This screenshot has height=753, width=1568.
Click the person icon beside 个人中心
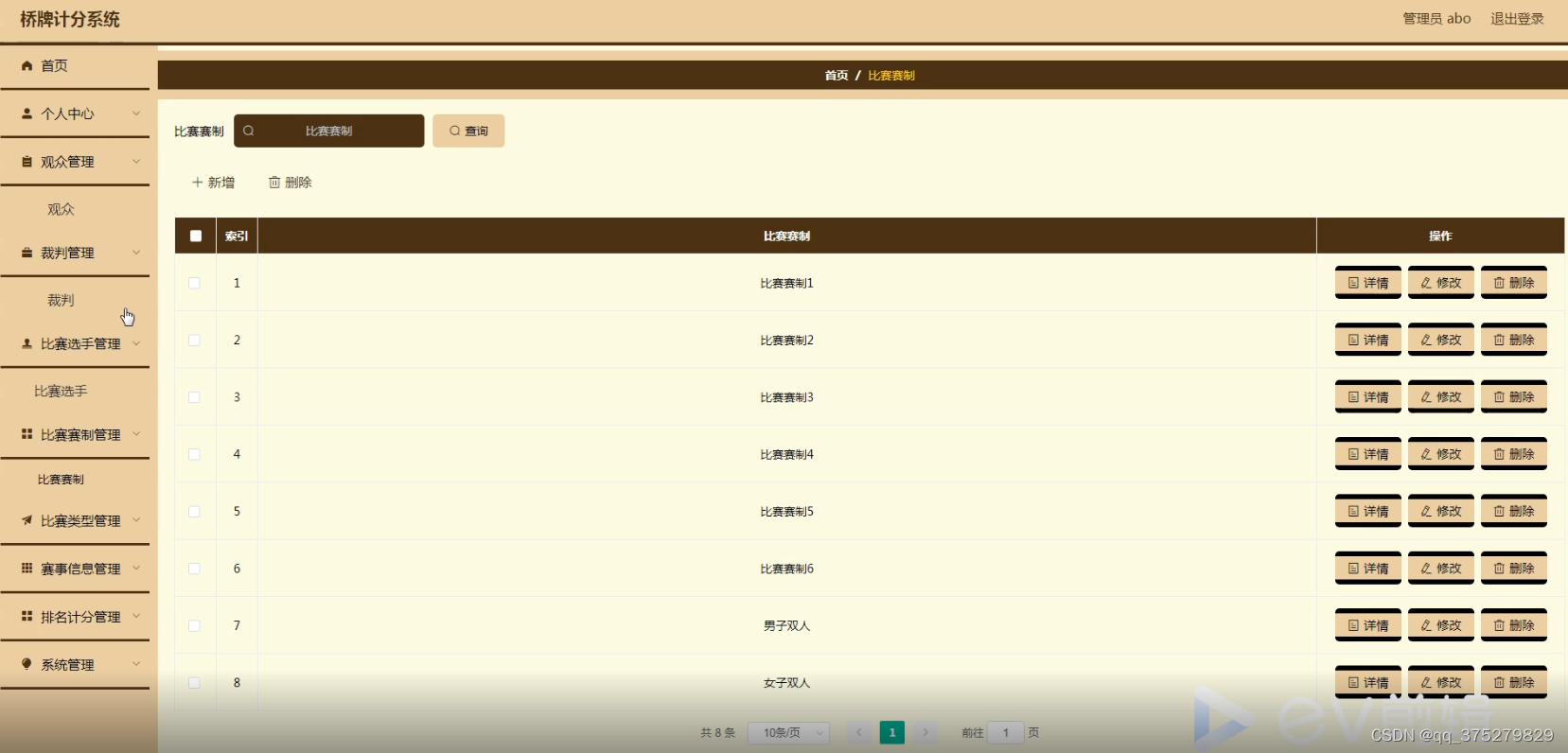pos(27,114)
